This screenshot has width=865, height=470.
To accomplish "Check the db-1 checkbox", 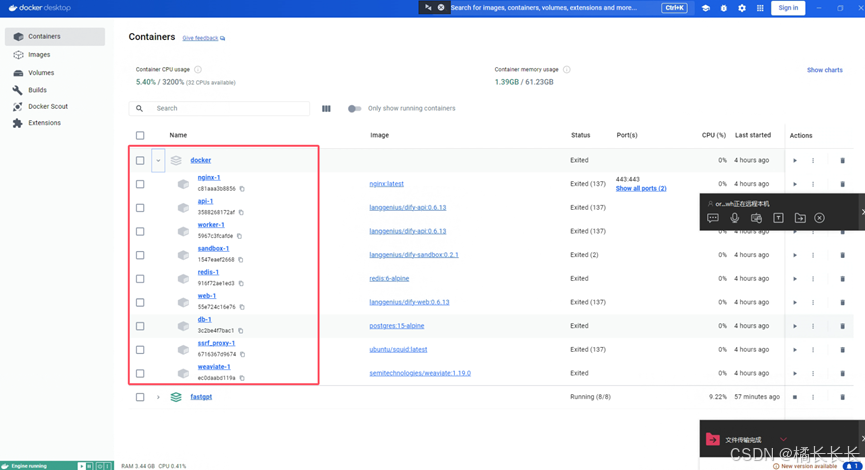I will (140, 326).
